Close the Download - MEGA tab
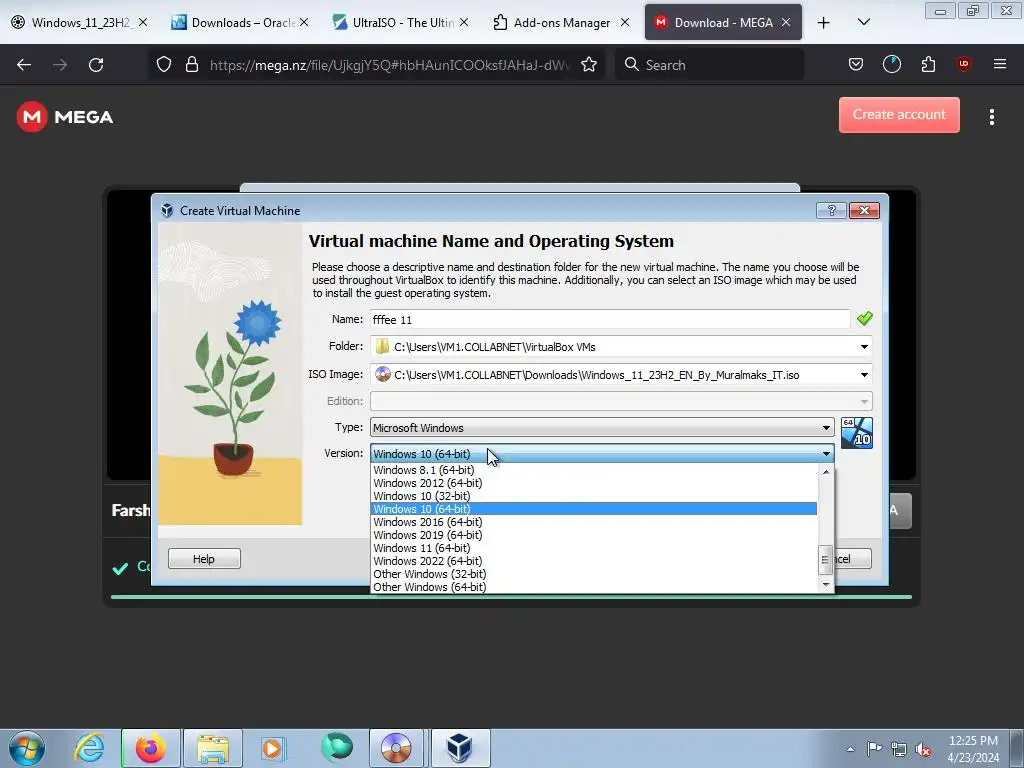 click(786, 23)
